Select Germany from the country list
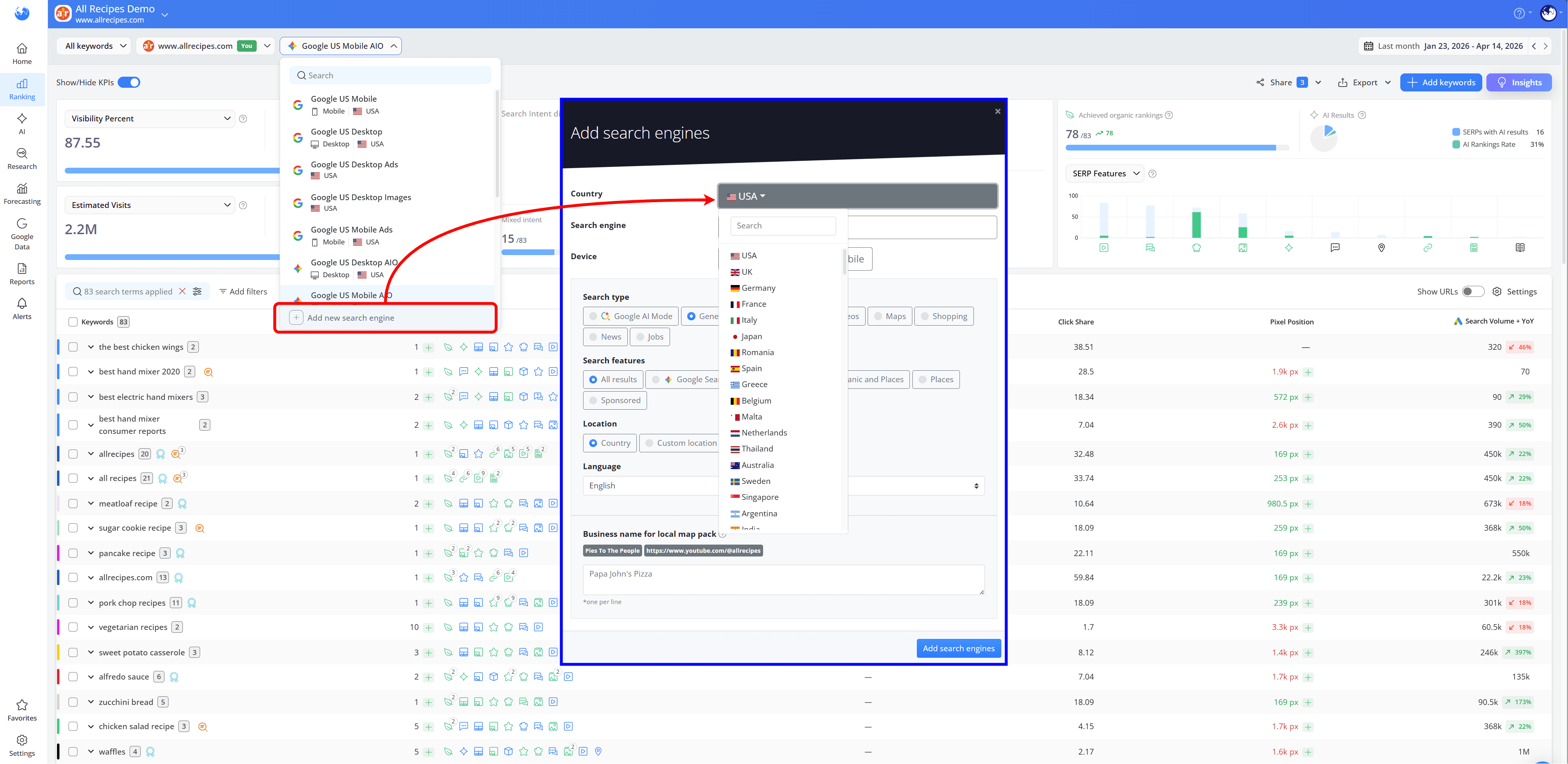Viewport: 1568px width, 764px height. tap(758, 287)
